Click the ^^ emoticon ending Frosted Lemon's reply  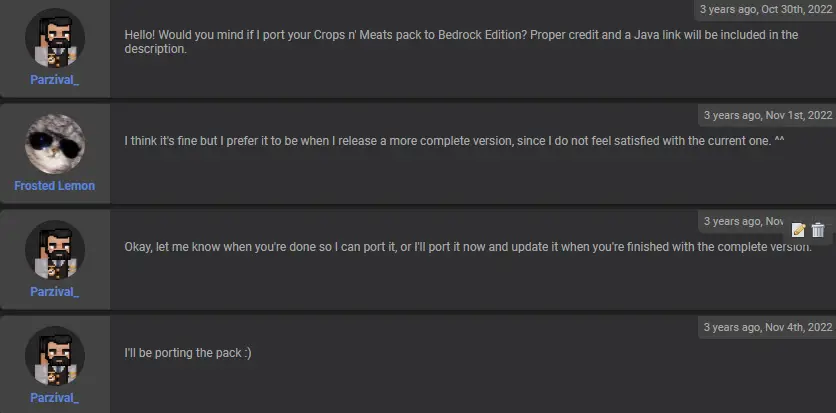pos(779,140)
